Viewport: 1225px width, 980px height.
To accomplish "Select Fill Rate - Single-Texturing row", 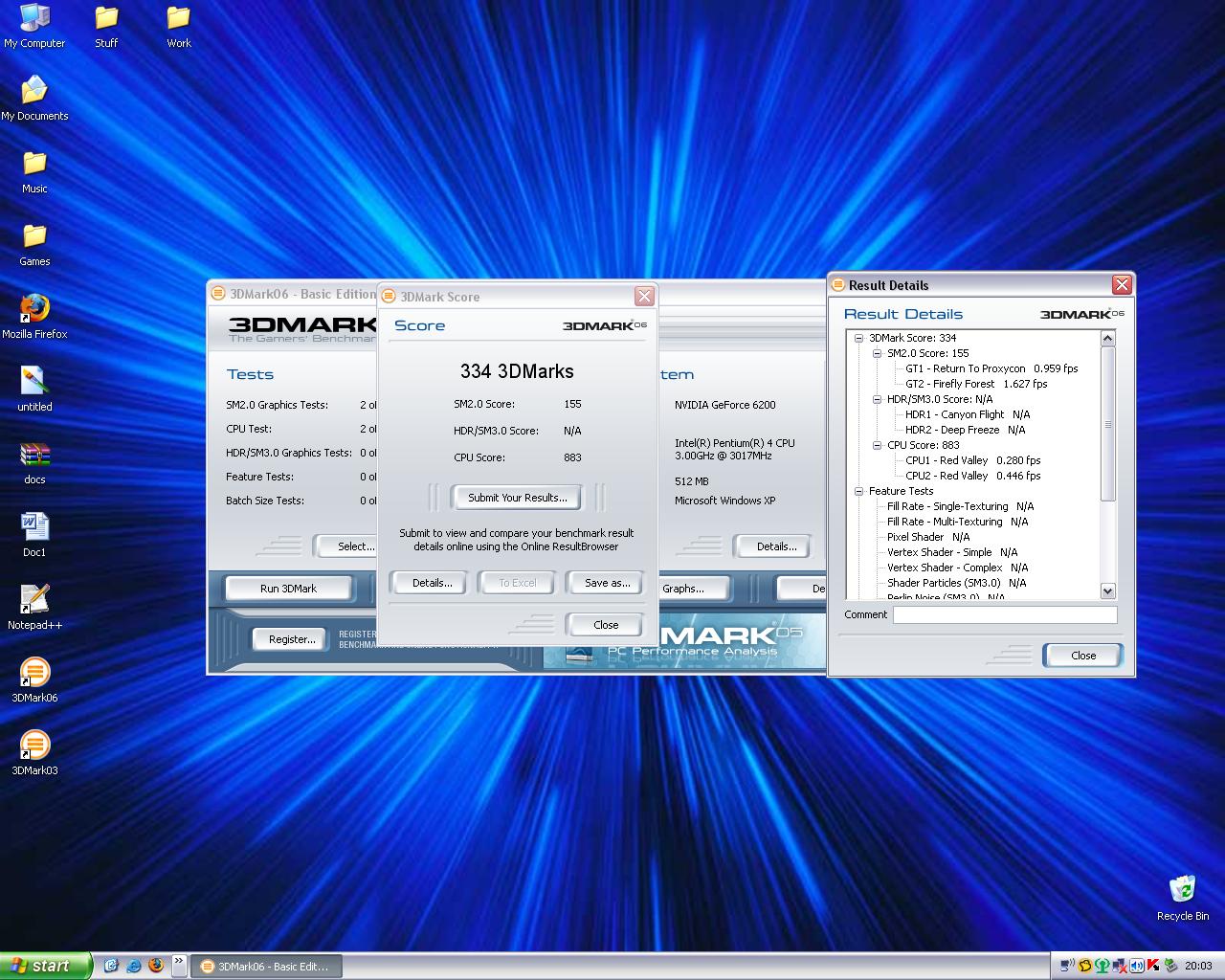I will click(960, 506).
